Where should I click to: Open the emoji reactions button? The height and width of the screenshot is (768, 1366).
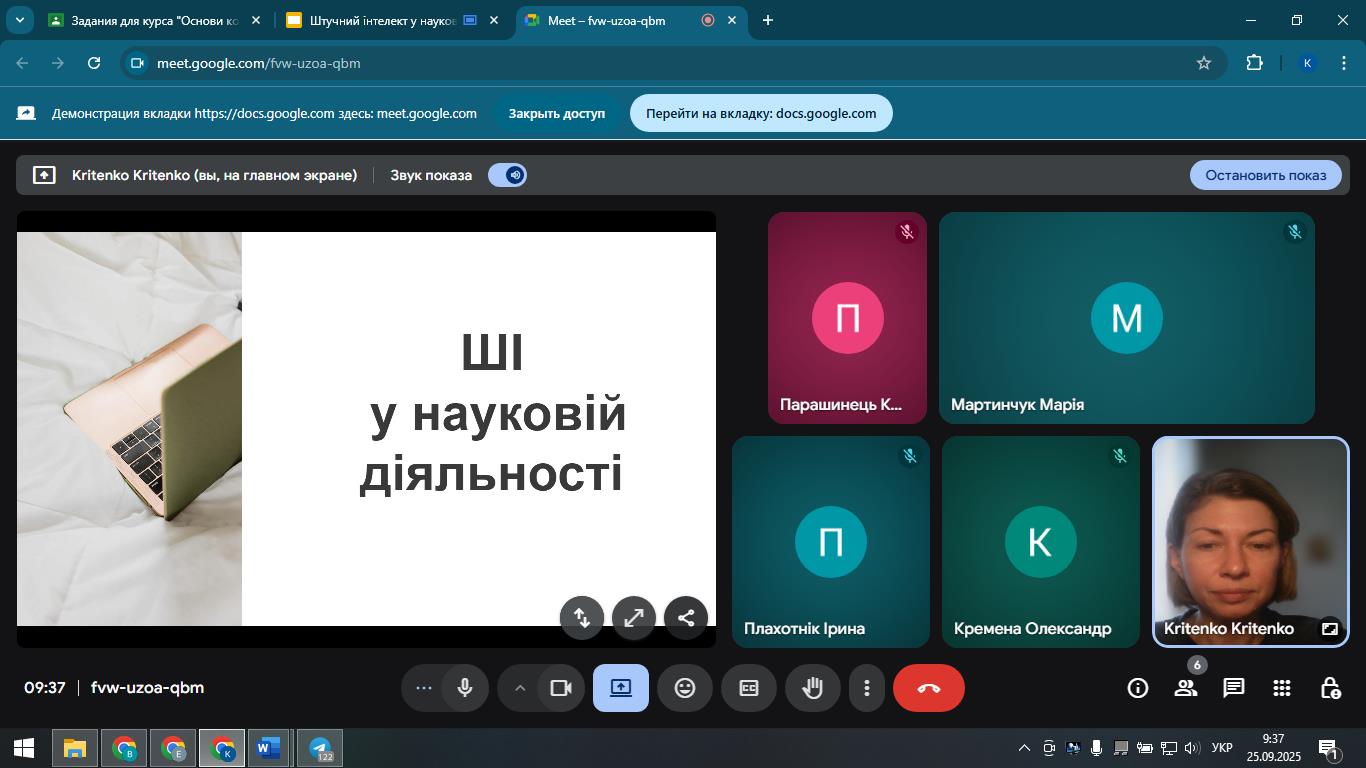click(x=684, y=688)
